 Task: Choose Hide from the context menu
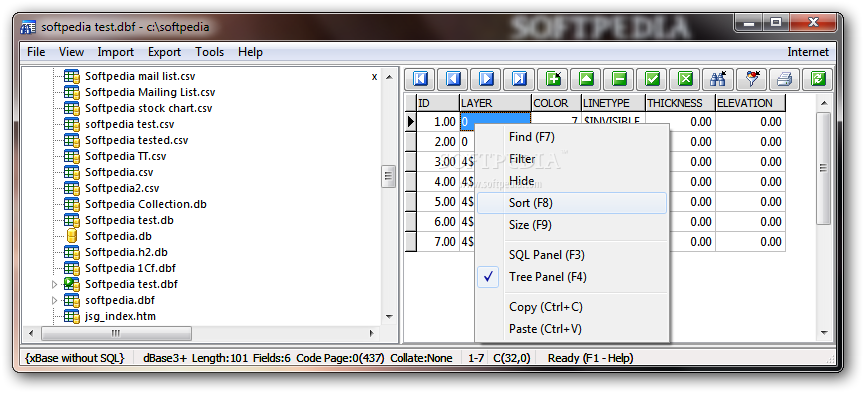tap(571, 181)
